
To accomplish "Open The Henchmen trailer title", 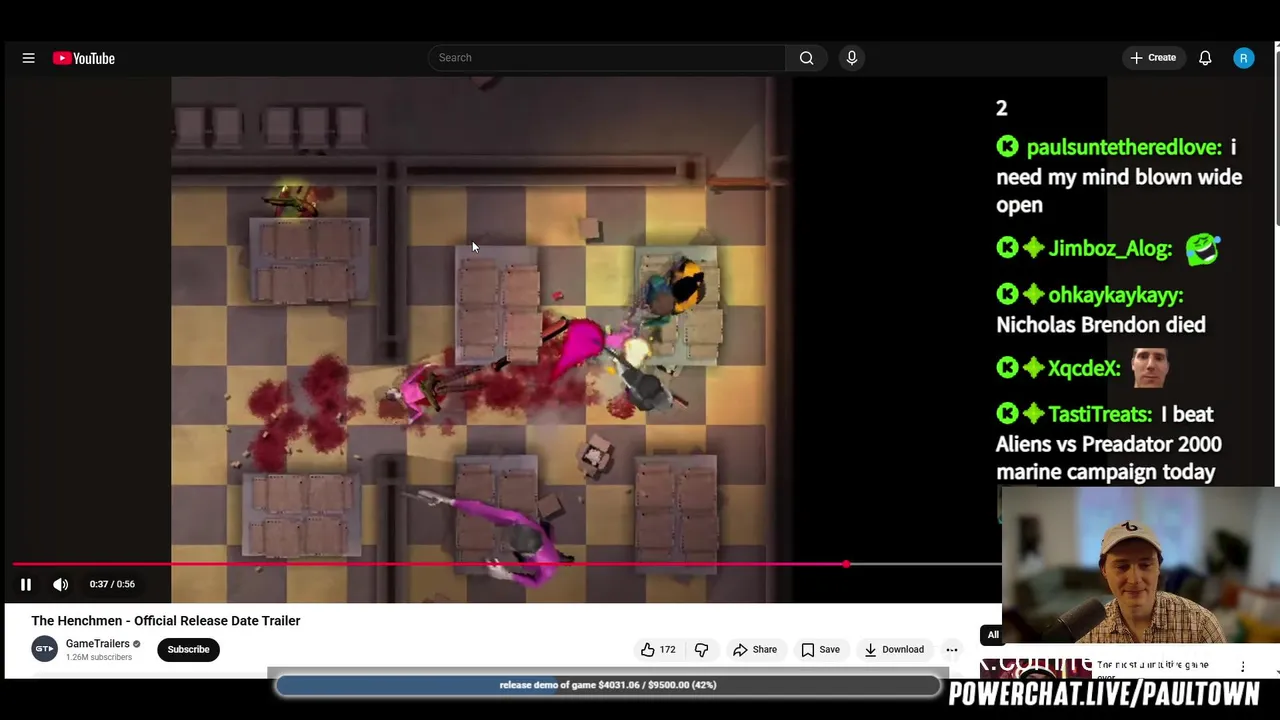I will point(166,621).
